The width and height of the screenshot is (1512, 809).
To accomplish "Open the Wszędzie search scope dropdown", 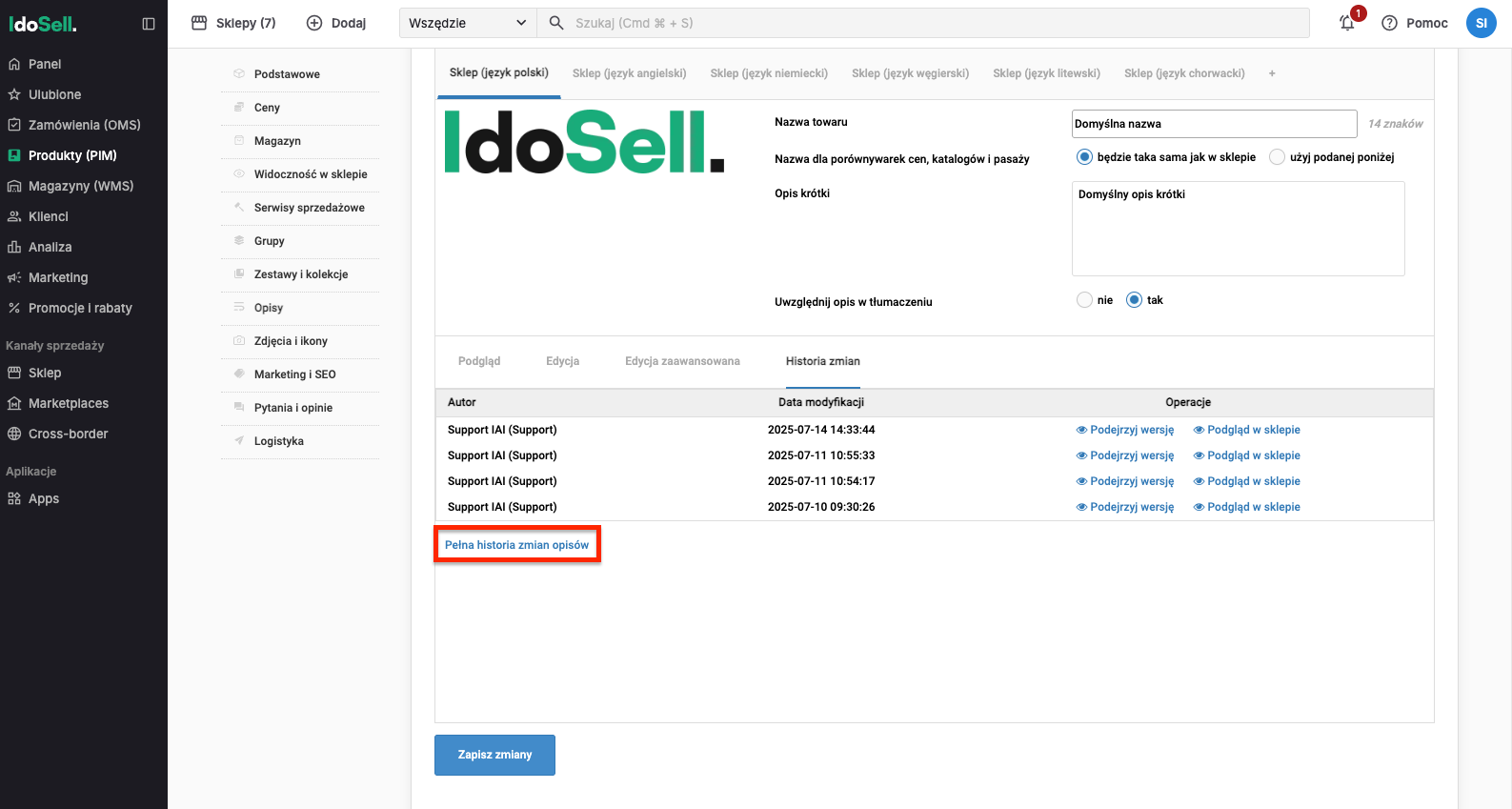I will pyautogui.click(x=468, y=23).
